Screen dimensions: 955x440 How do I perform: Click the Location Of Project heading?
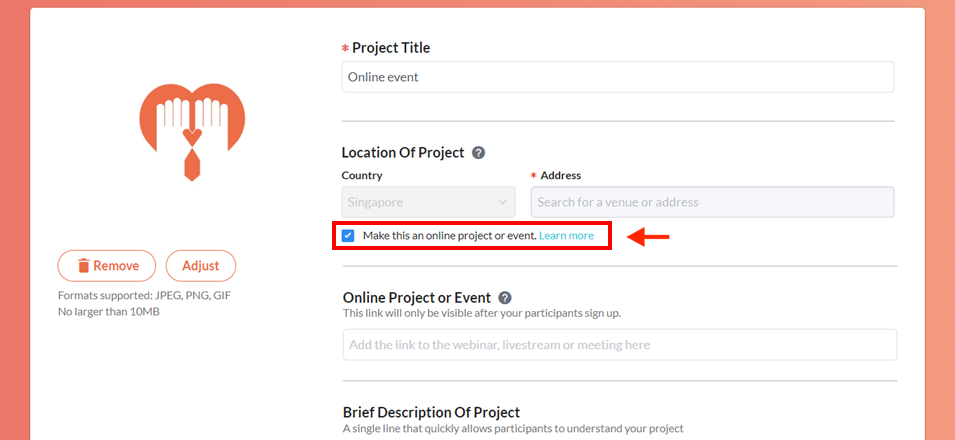(x=403, y=153)
